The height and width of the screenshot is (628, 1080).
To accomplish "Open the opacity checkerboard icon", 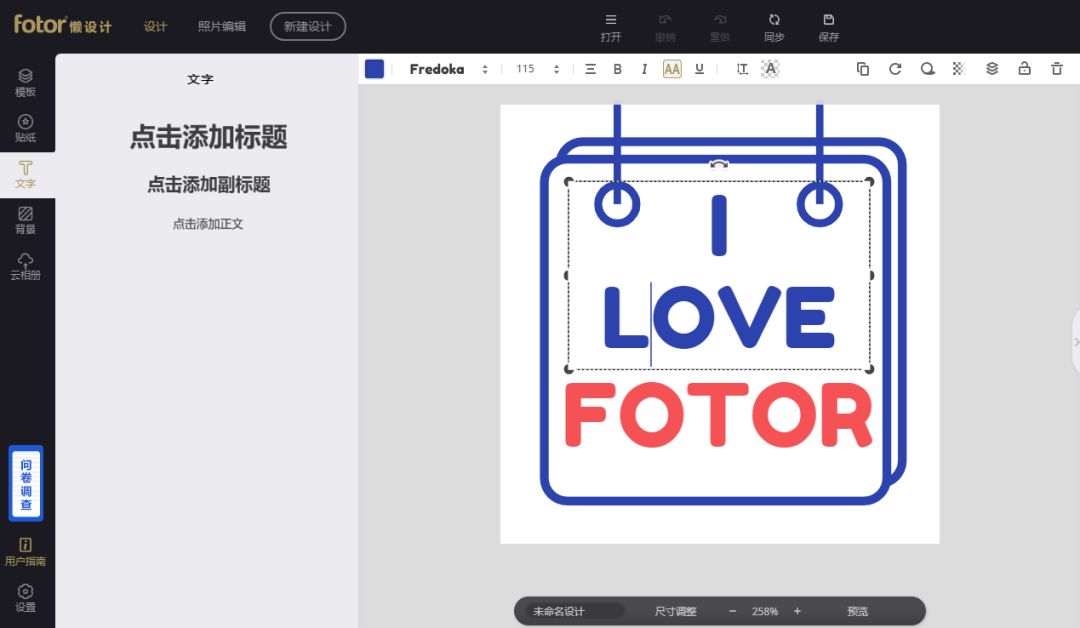I will click(x=958, y=69).
